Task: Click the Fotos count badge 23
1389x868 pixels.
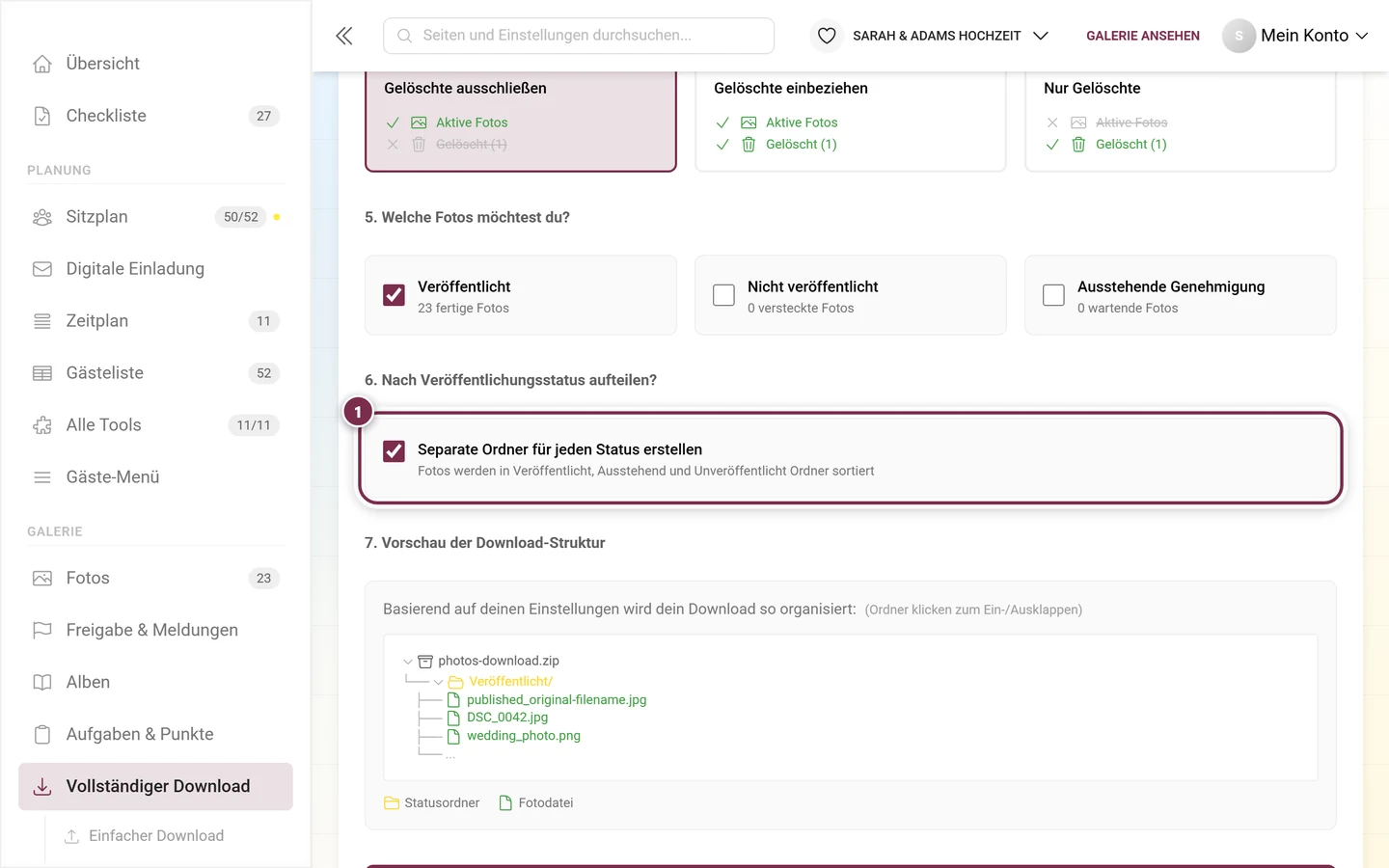Action: click(x=264, y=579)
